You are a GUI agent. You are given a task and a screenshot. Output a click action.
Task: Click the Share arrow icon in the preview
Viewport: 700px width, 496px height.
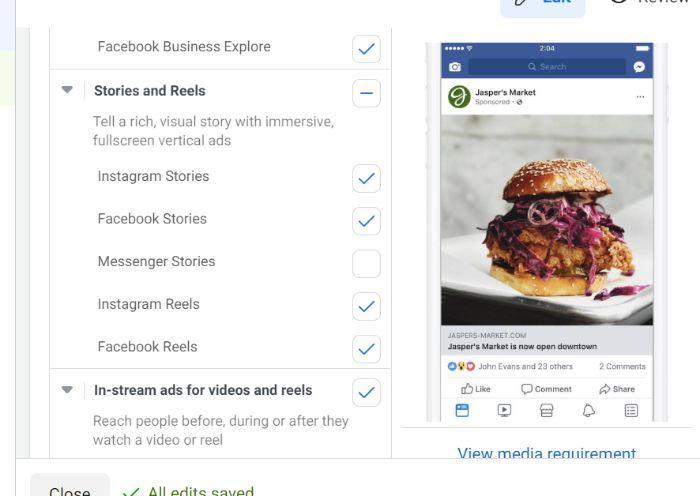[x=604, y=389]
